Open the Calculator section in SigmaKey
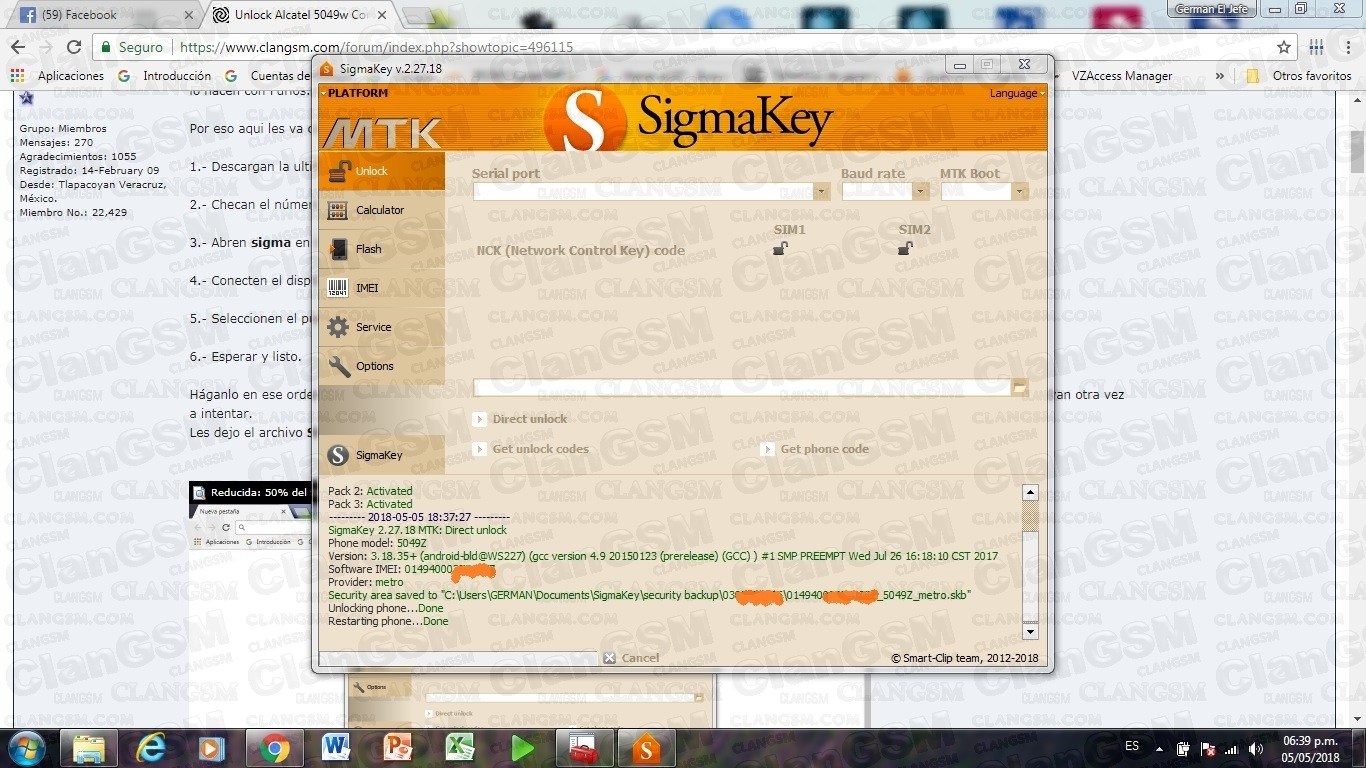This screenshot has width=1366, height=768. 381,210
